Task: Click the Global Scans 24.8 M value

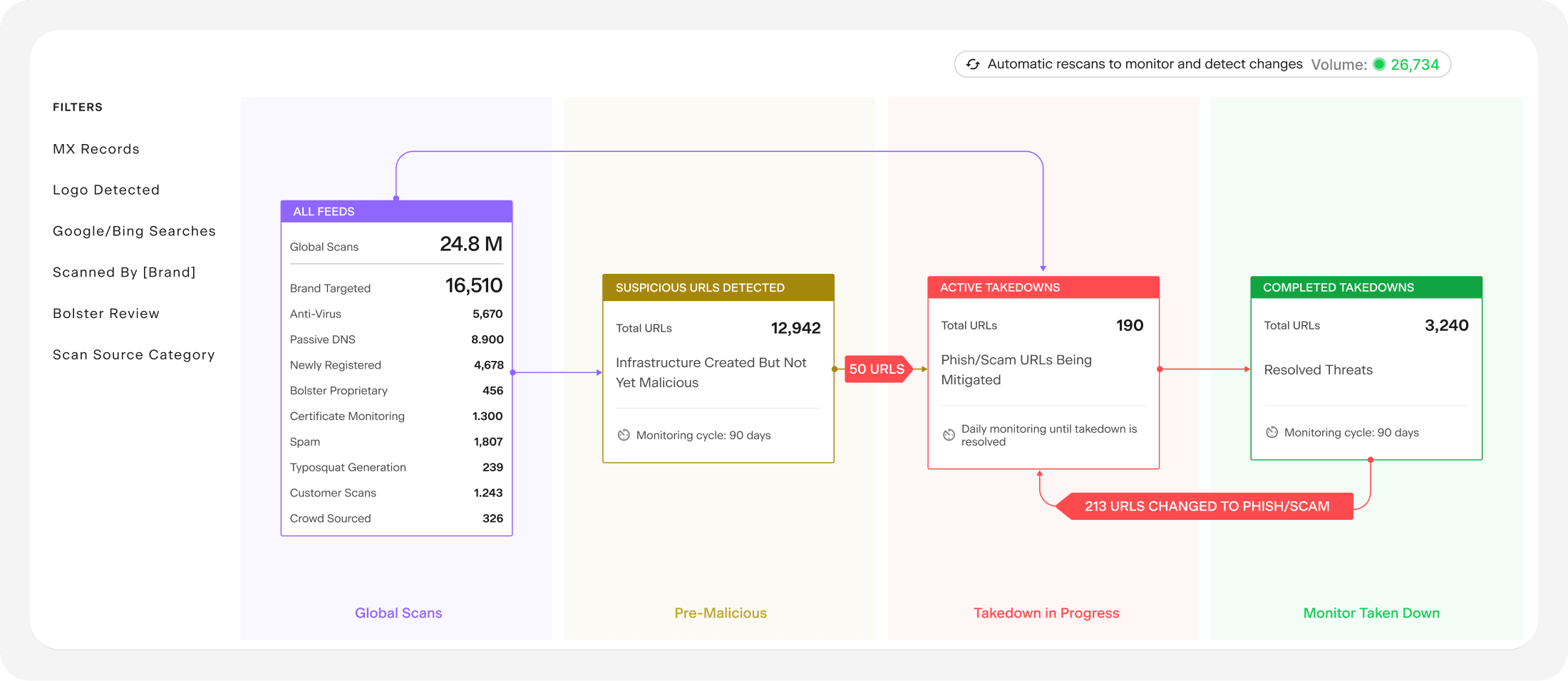Action: point(471,244)
